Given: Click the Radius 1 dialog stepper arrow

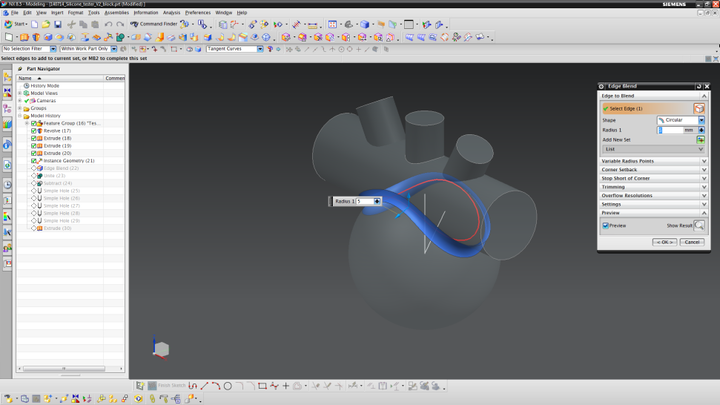Looking at the screenshot, I should click(x=701, y=130).
